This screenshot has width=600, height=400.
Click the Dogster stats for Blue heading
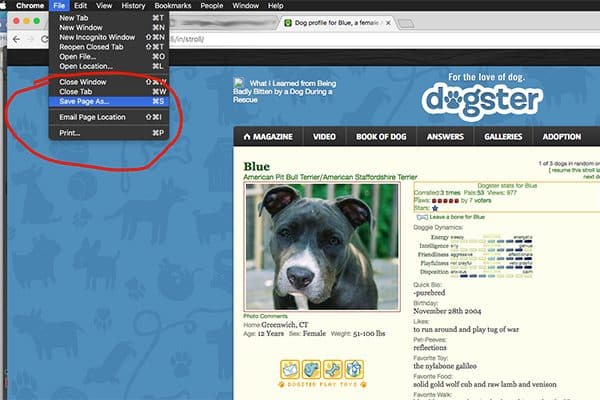coord(507,186)
